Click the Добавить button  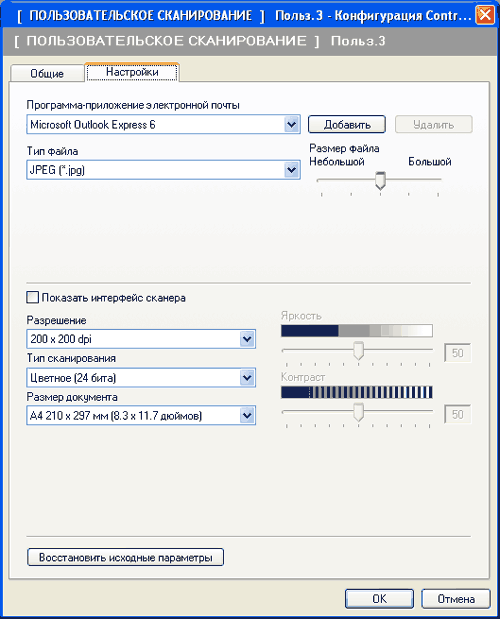(346, 125)
